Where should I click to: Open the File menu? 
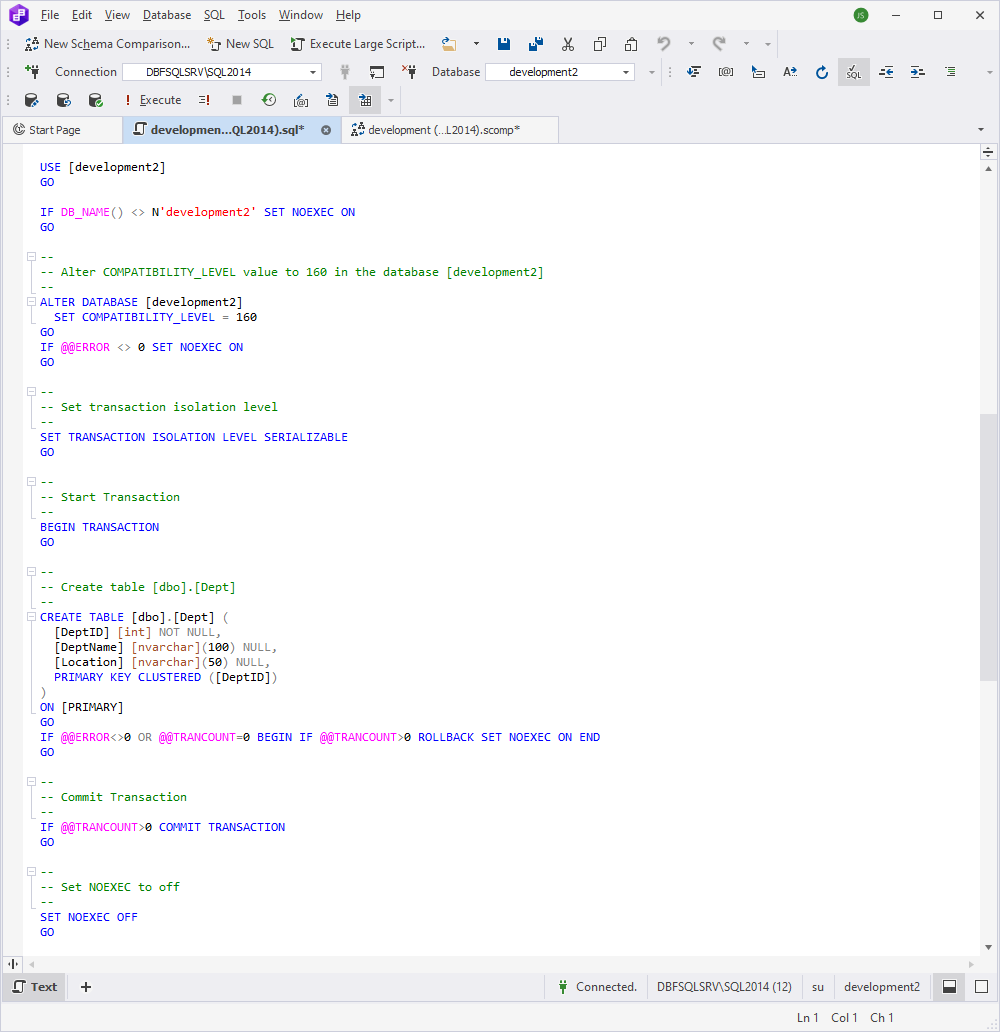click(x=50, y=15)
